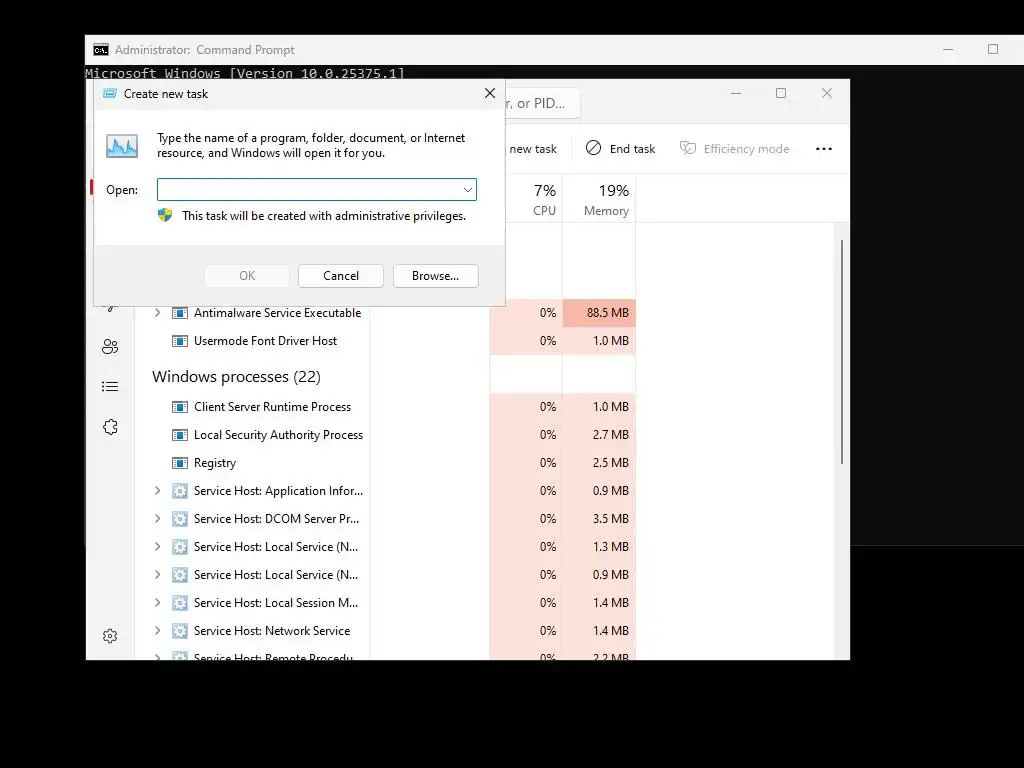1024x768 pixels.
Task: Click the Command Prompt title bar icon
Action: click(x=101, y=50)
